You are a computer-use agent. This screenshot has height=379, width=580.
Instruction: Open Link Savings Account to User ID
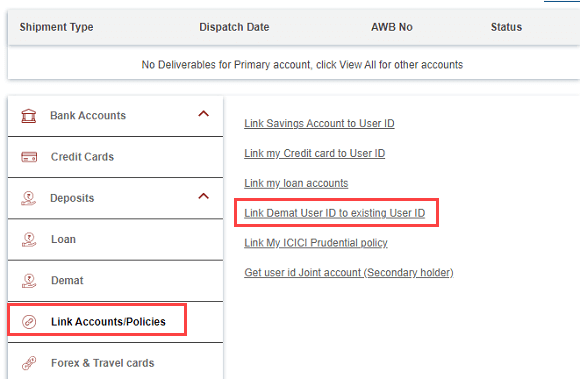click(319, 123)
